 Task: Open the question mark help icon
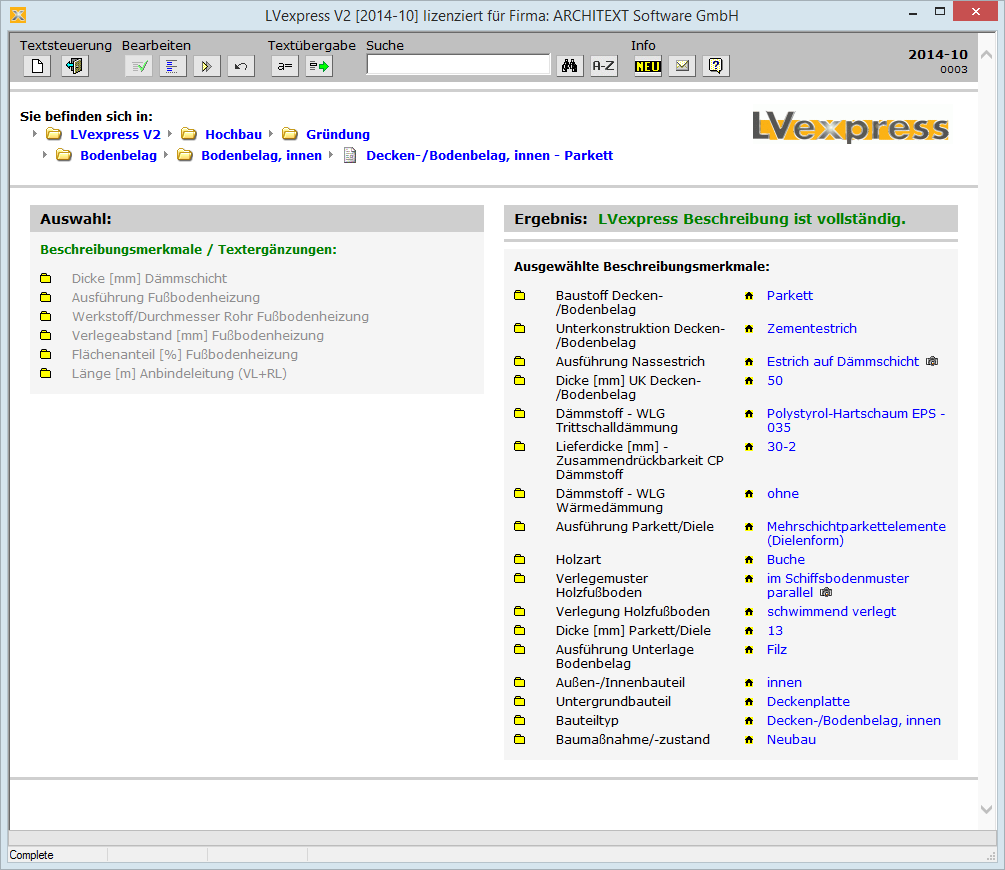tap(716, 66)
